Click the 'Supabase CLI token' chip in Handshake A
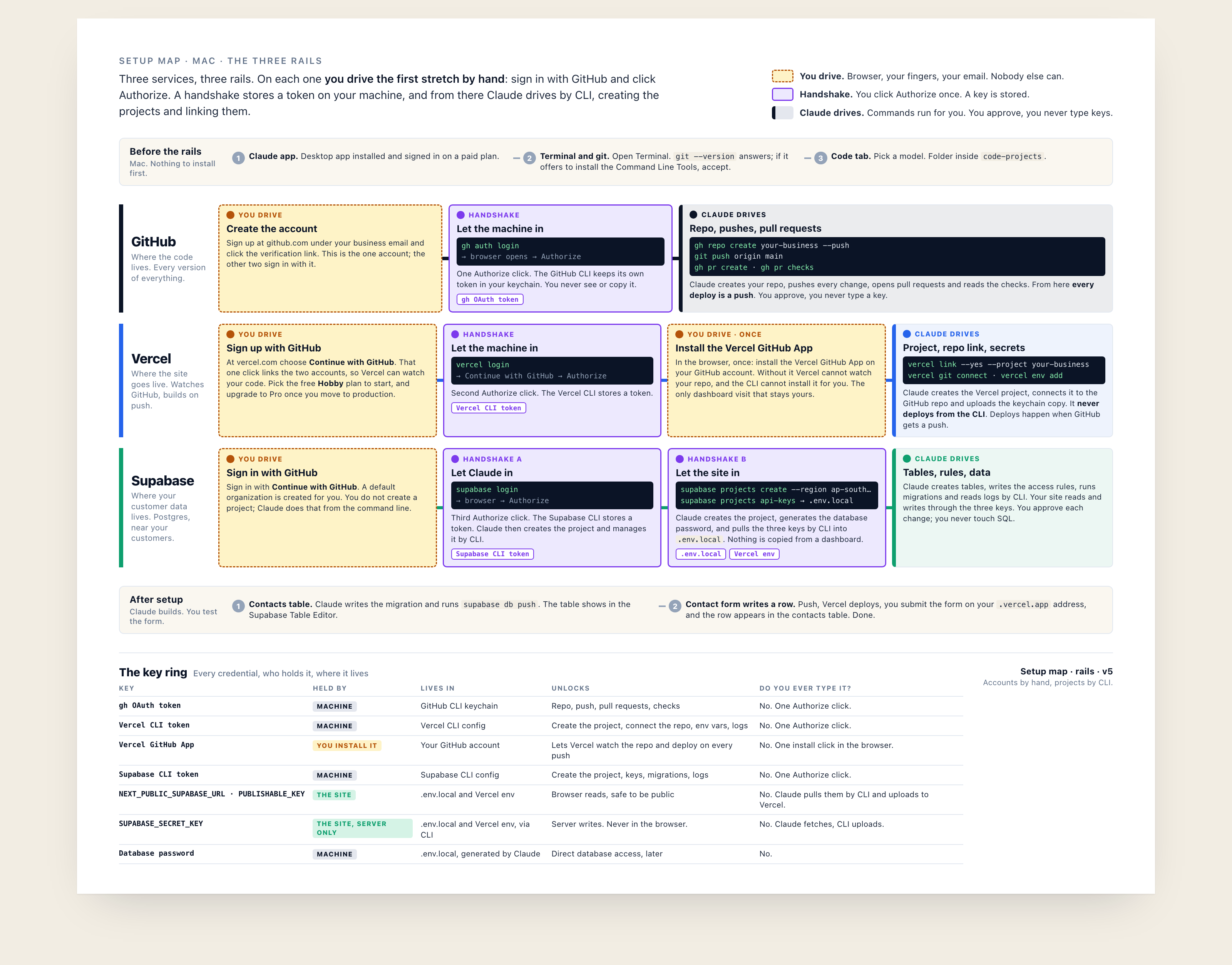1232x965 pixels. tap(492, 554)
